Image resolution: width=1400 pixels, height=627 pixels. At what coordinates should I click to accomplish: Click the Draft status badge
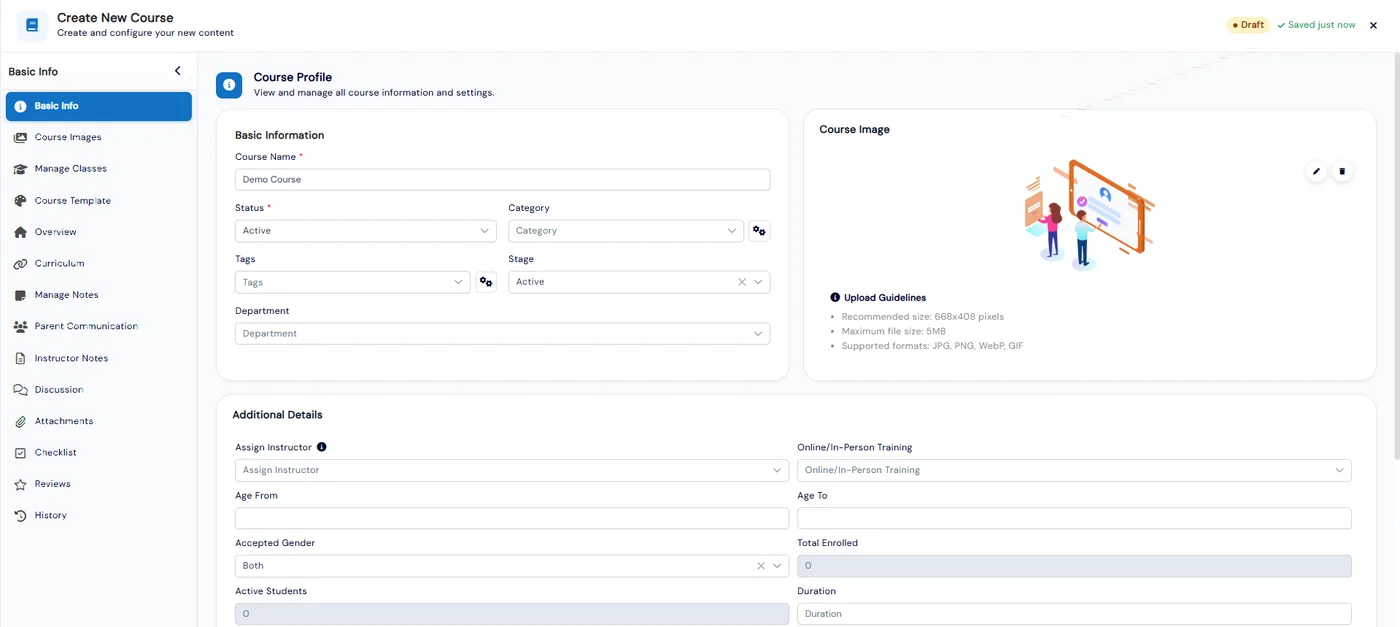coord(1249,25)
